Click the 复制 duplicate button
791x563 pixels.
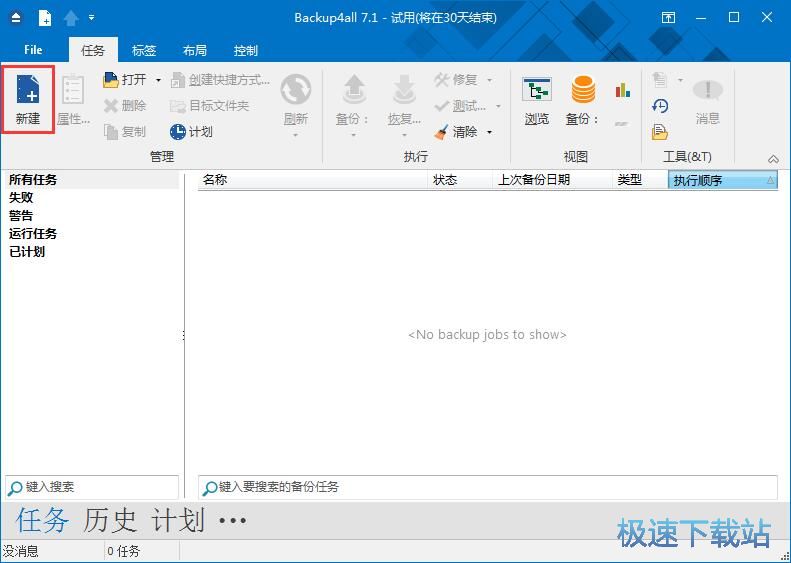point(124,132)
